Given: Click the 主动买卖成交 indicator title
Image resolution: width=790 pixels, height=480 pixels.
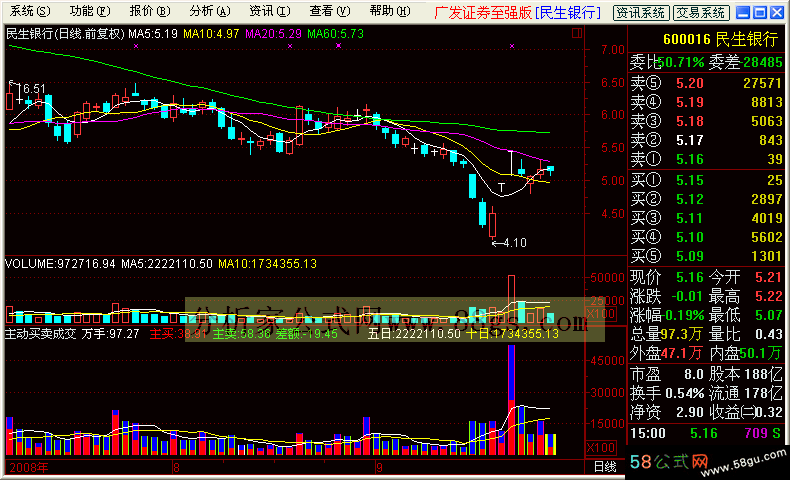Looking at the screenshot, I should coord(41,334).
